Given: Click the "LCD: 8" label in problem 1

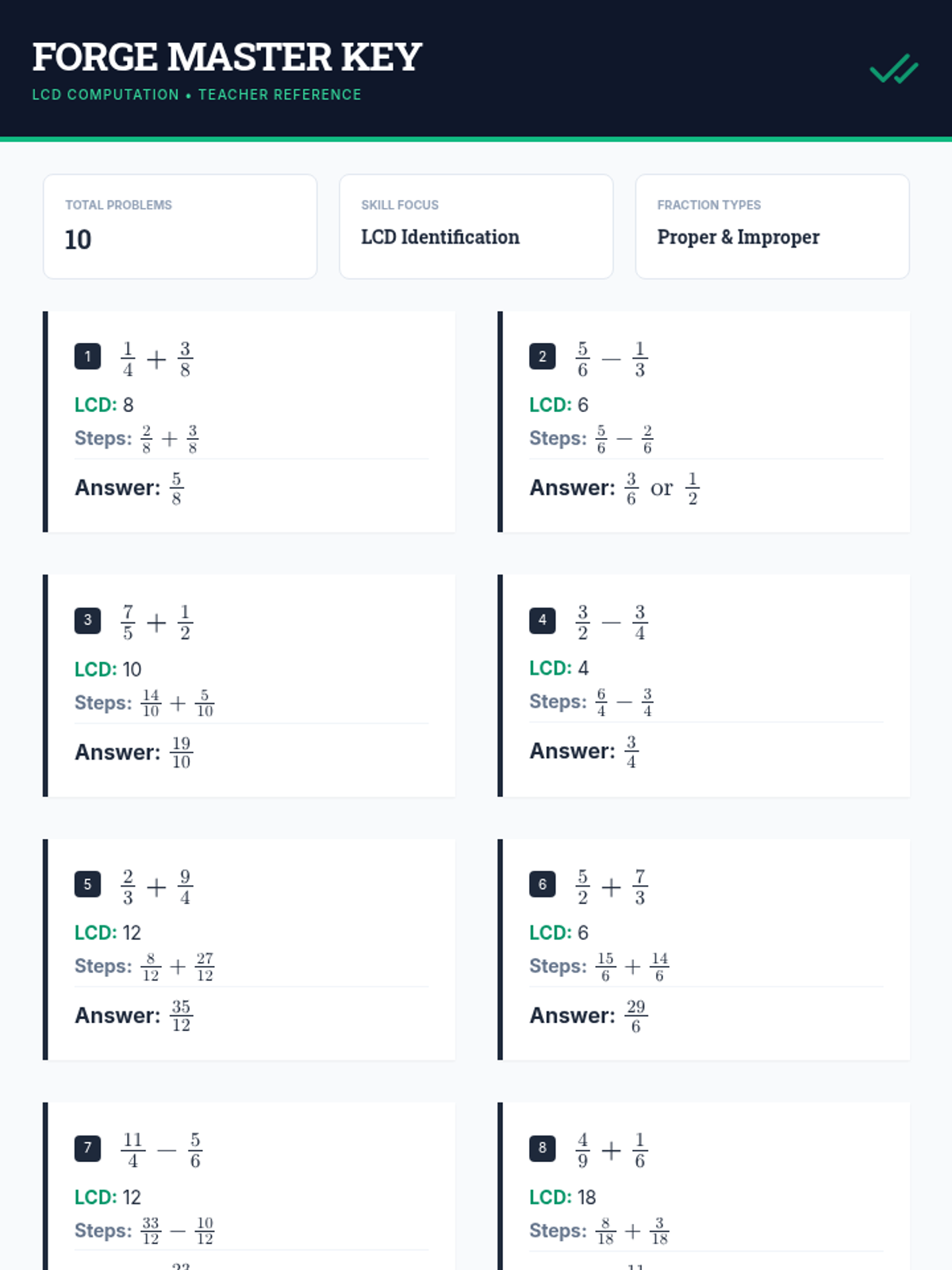Looking at the screenshot, I should coord(104,405).
